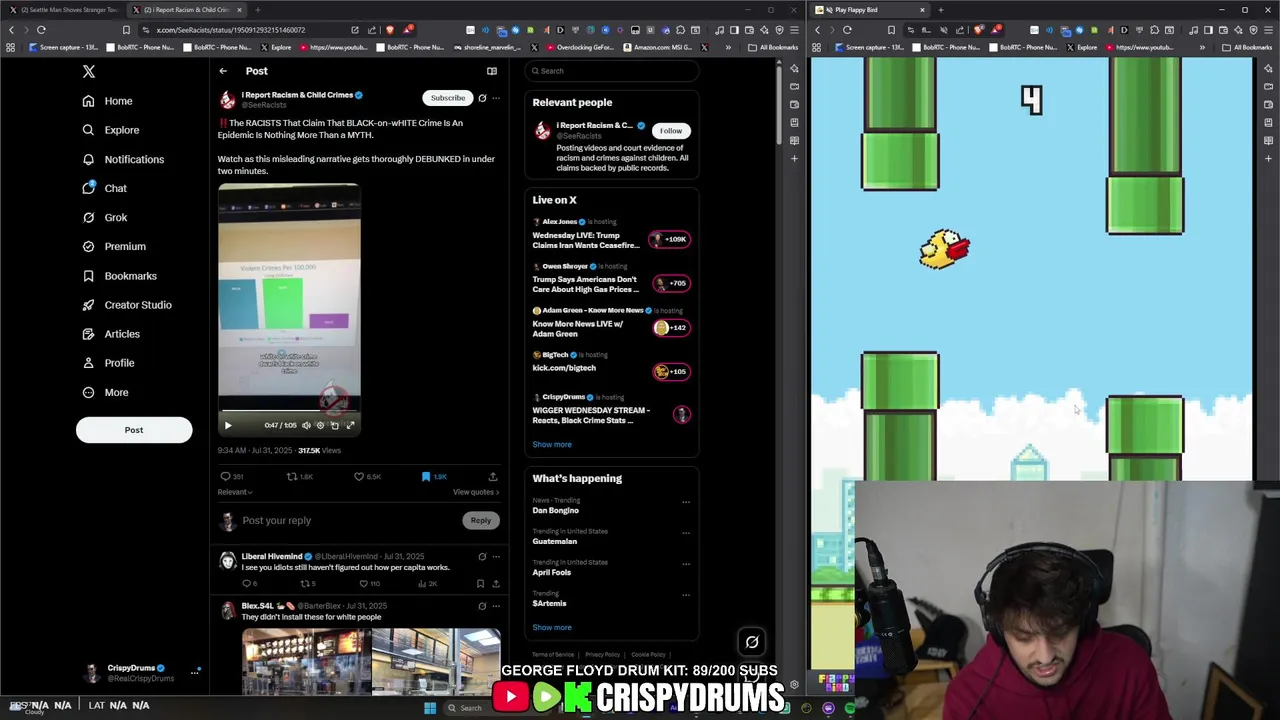The image size is (1280, 720).
Task: Reload the X page in left browser
Action: (41, 30)
